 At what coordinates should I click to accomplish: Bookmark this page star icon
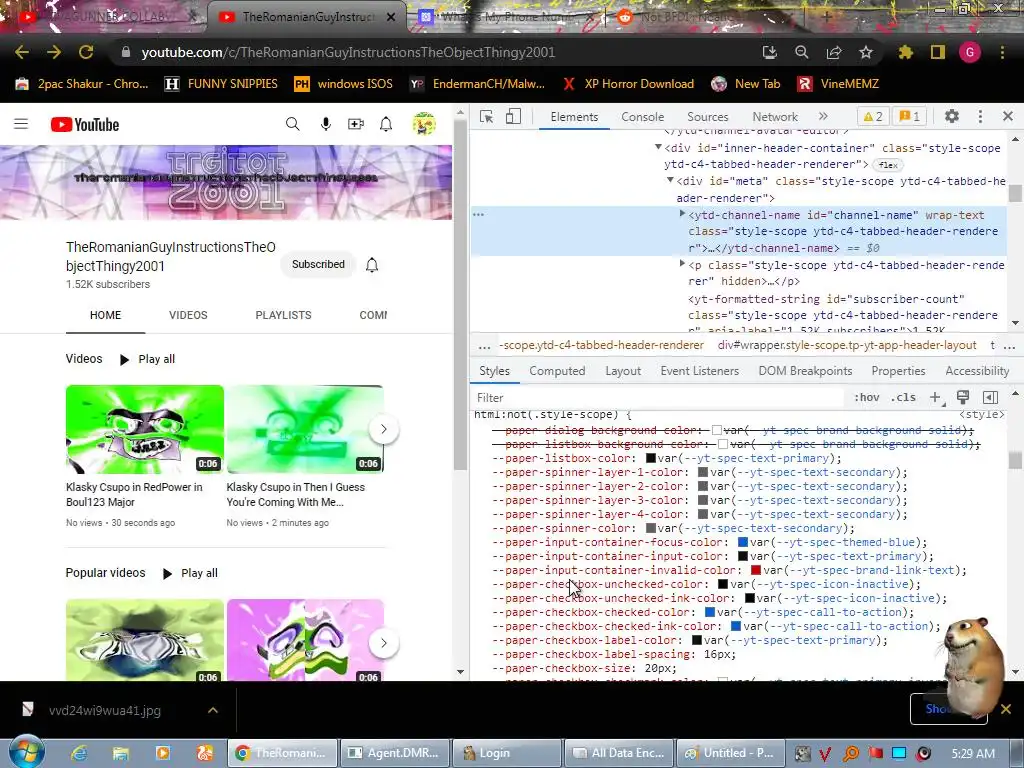coord(866,52)
